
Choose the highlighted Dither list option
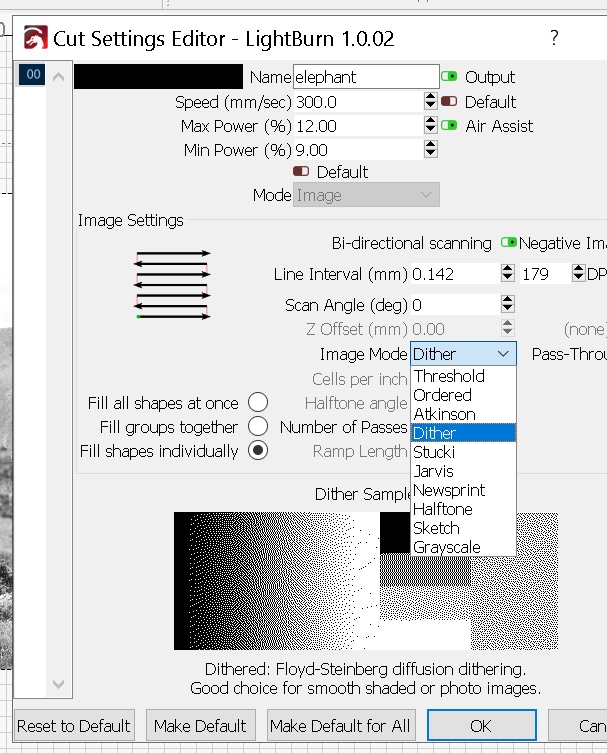click(463, 433)
